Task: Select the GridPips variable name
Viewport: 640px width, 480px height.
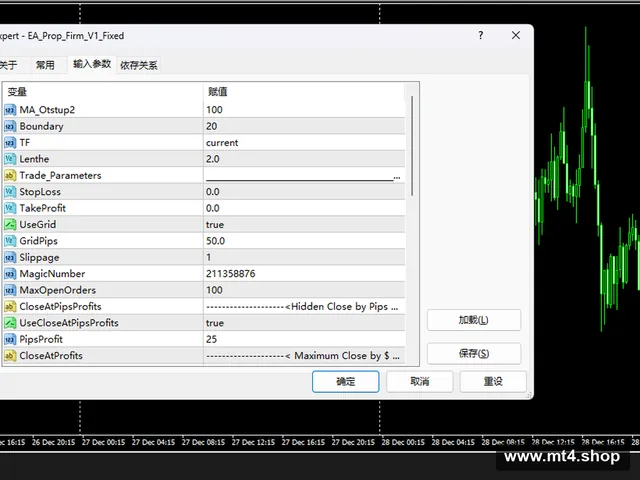Action: click(x=39, y=241)
